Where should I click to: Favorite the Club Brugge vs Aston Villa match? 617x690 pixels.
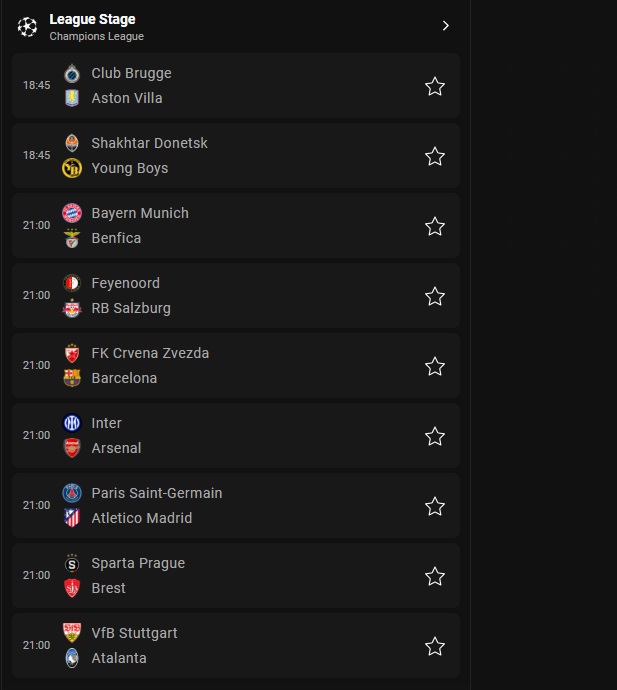tap(435, 86)
